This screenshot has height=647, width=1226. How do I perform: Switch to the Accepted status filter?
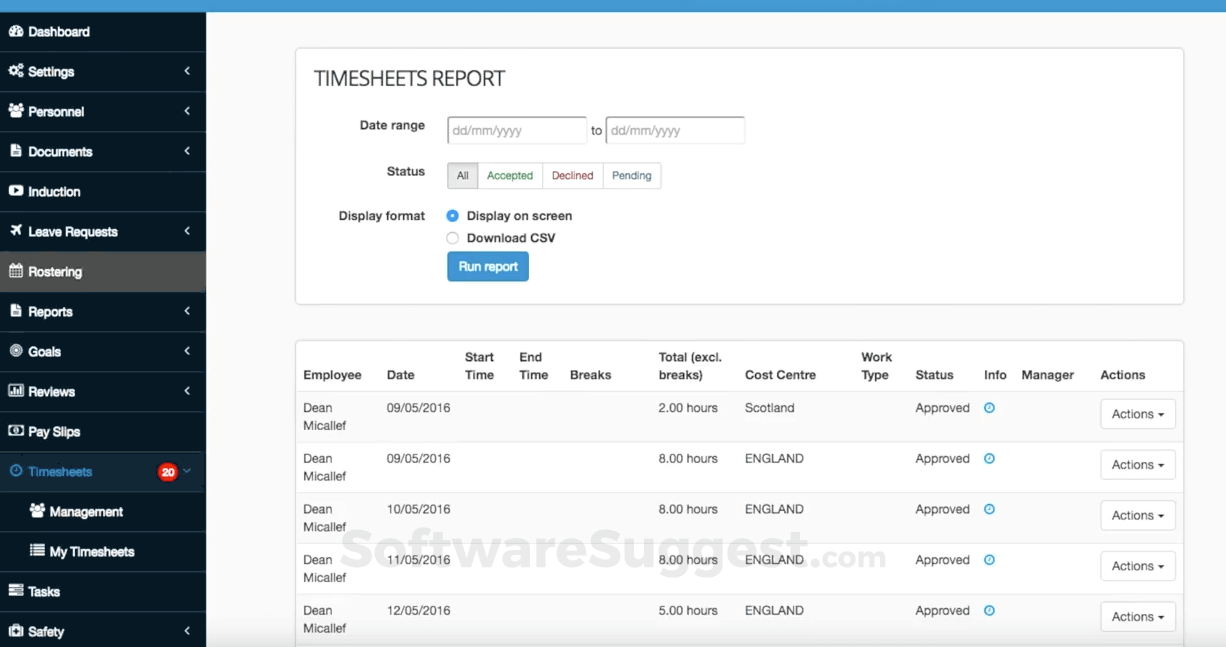[x=509, y=175]
